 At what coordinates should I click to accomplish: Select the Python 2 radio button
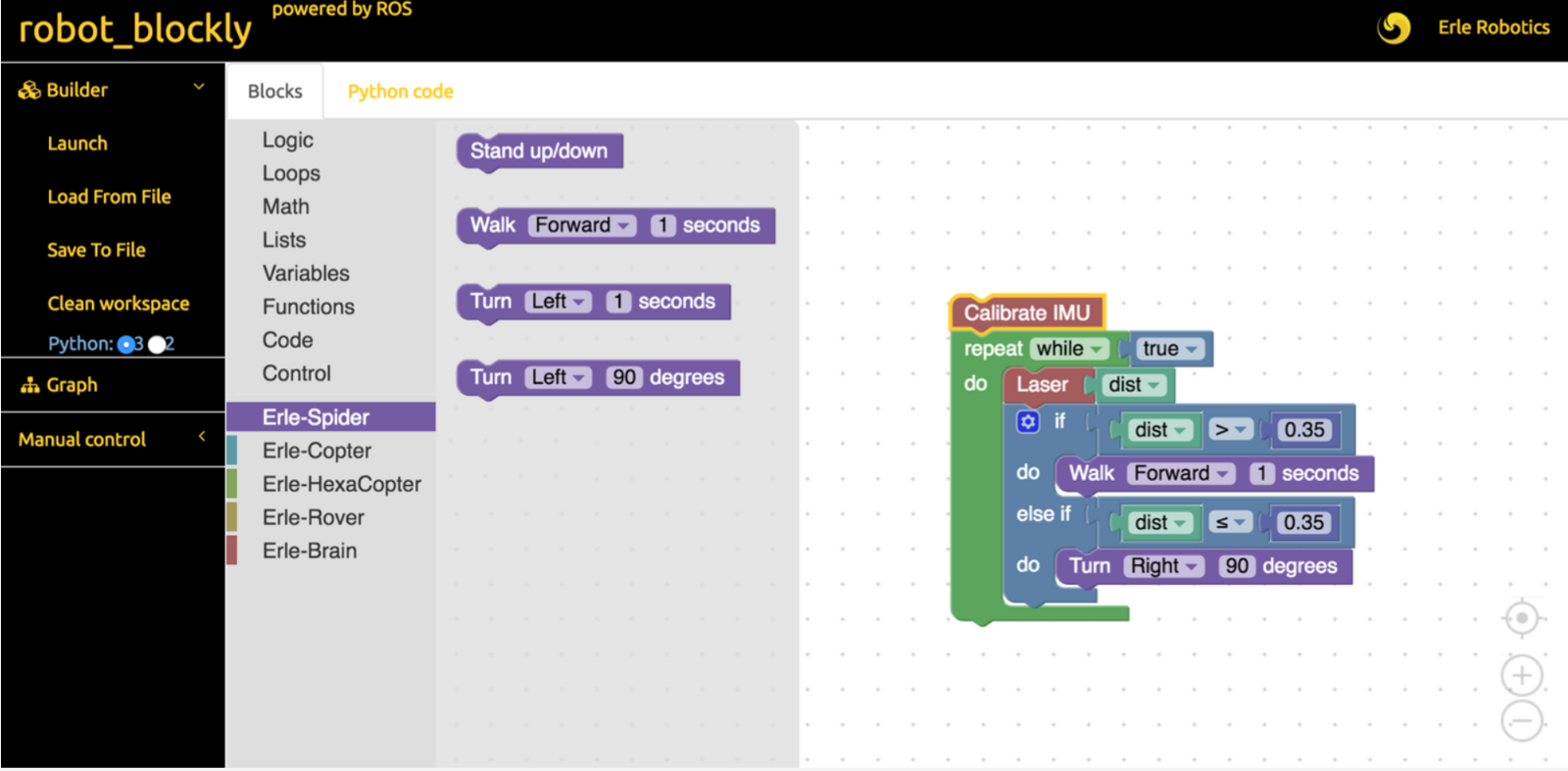pos(157,344)
